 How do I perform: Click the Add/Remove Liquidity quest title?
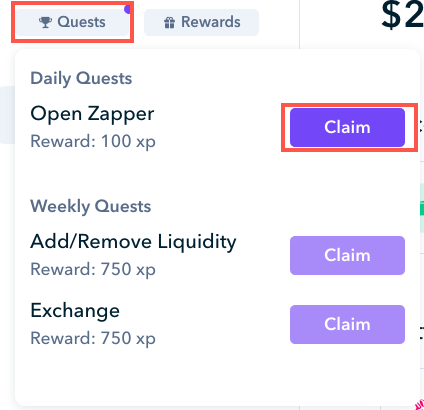click(133, 241)
